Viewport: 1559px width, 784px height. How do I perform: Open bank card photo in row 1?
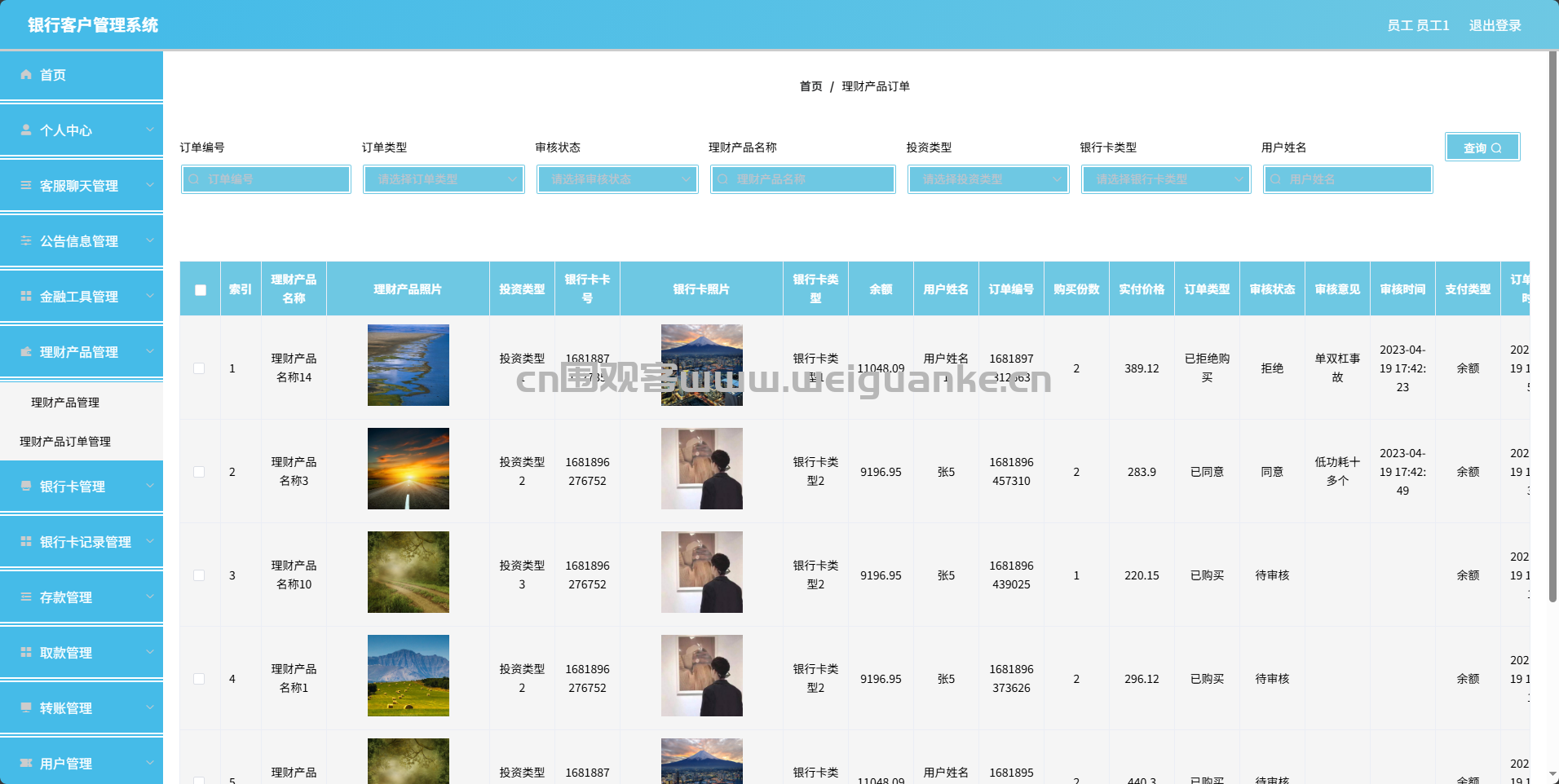[x=702, y=365]
